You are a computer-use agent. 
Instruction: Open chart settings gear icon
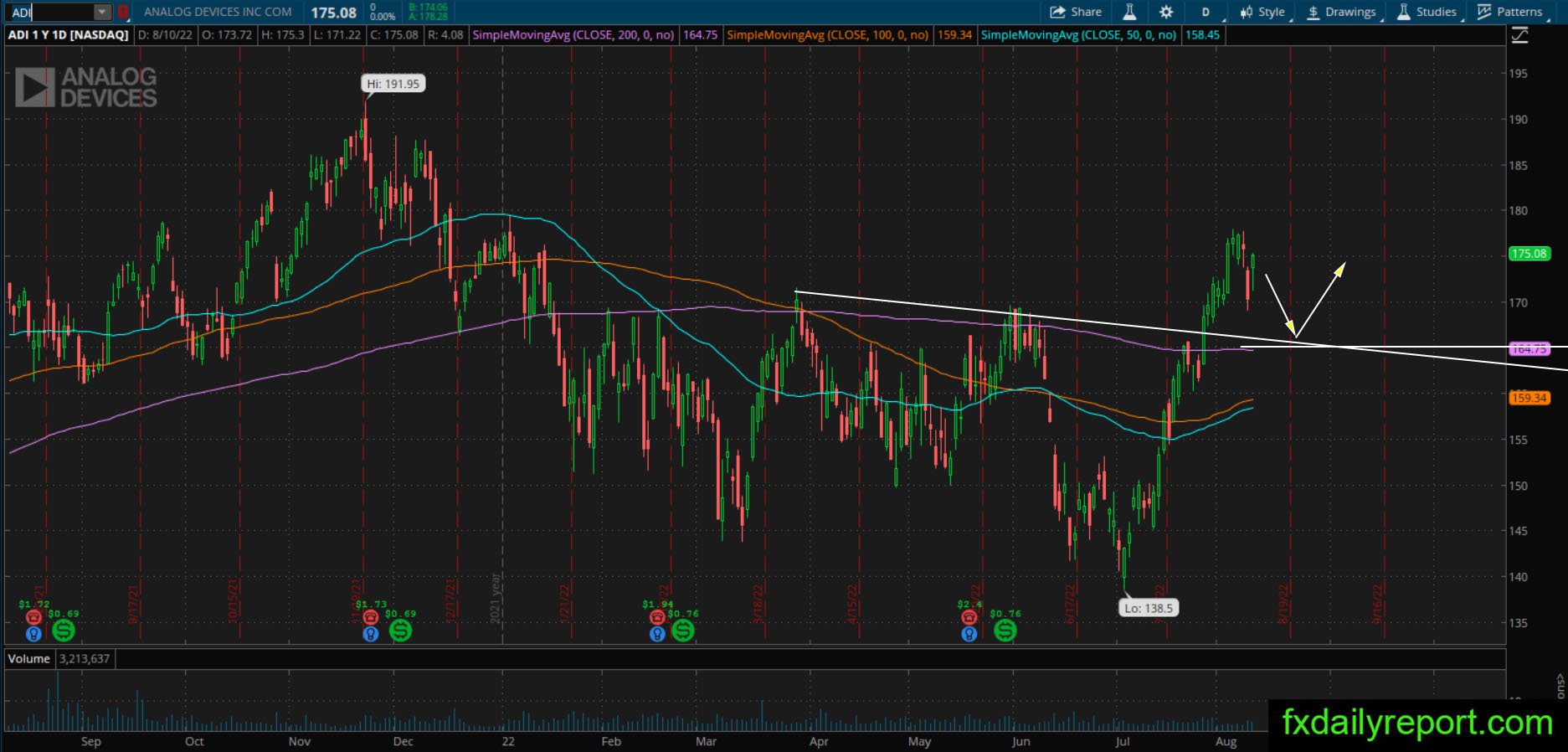point(1166,12)
